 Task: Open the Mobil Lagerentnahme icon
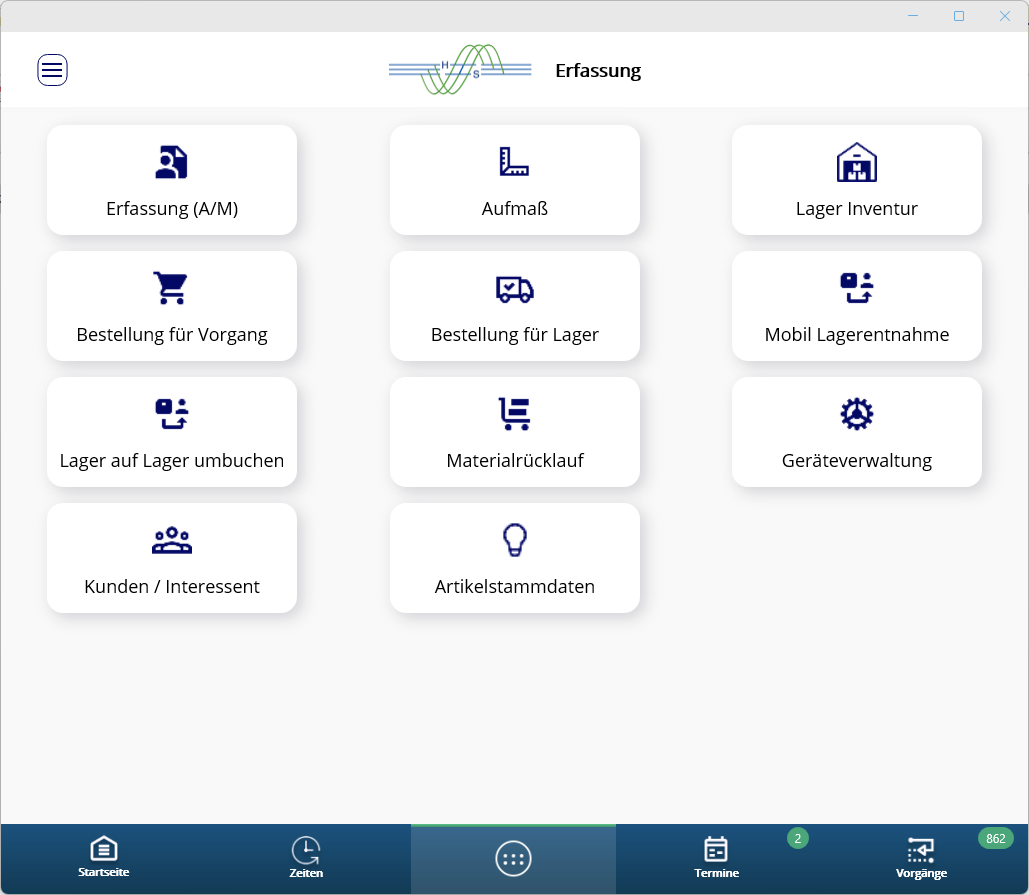tap(856, 288)
